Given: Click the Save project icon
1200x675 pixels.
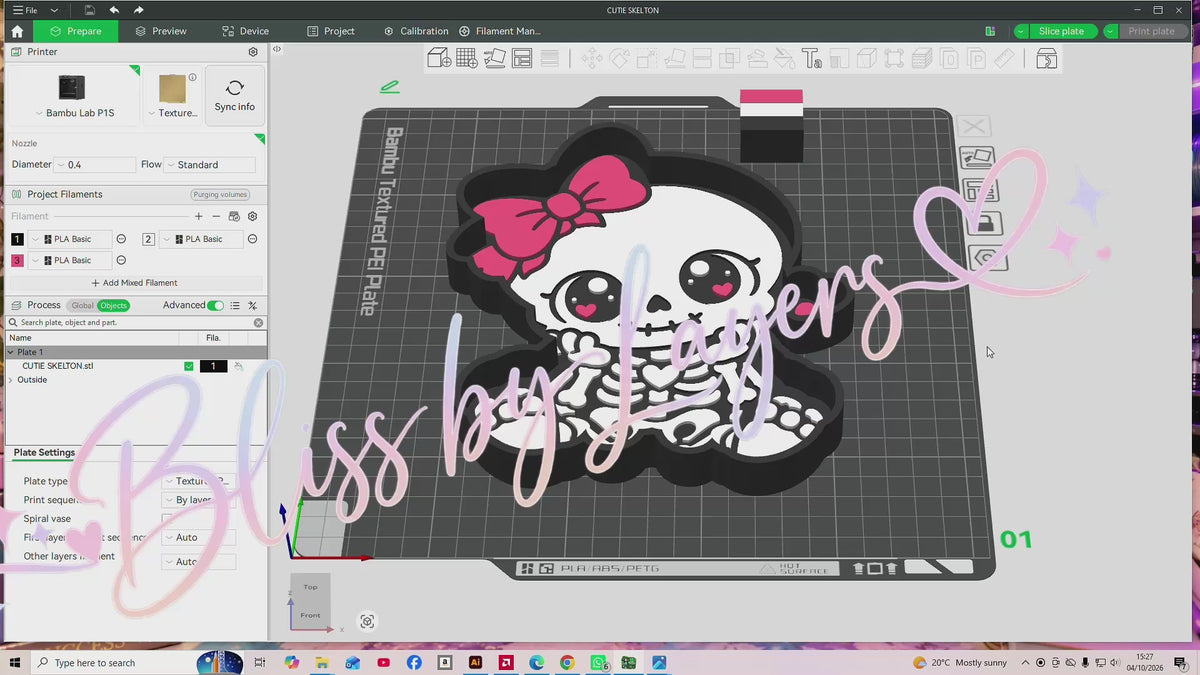Looking at the screenshot, I should [x=90, y=10].
